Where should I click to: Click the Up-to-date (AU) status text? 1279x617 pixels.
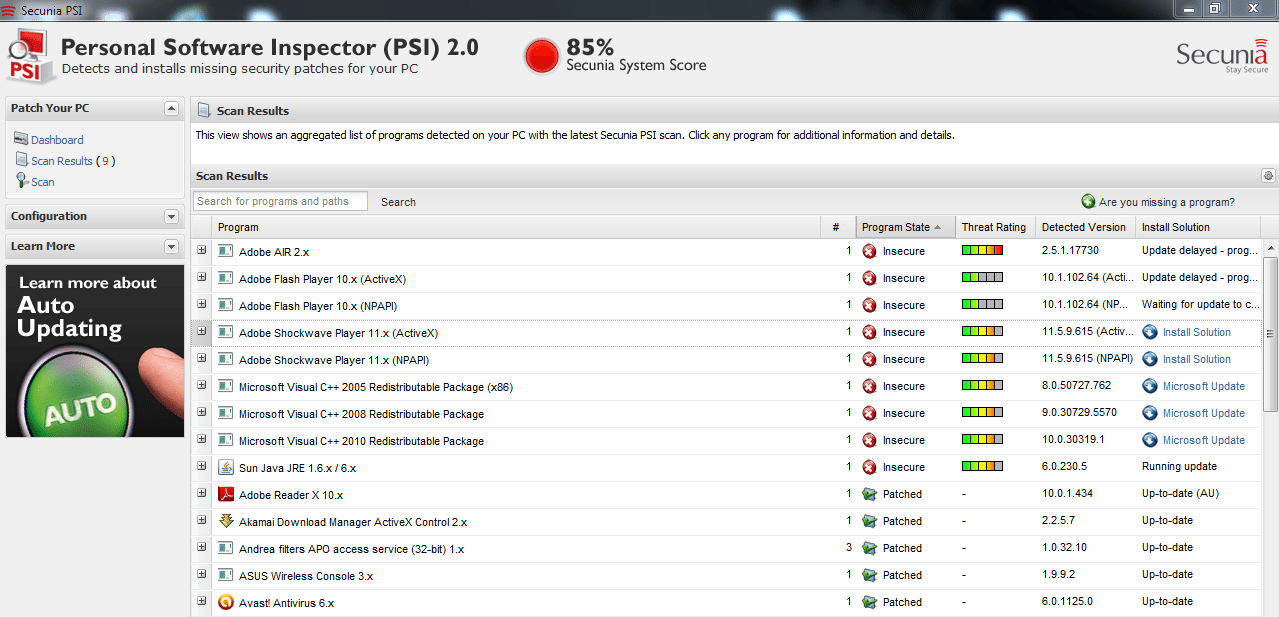tap(1180, 494)
